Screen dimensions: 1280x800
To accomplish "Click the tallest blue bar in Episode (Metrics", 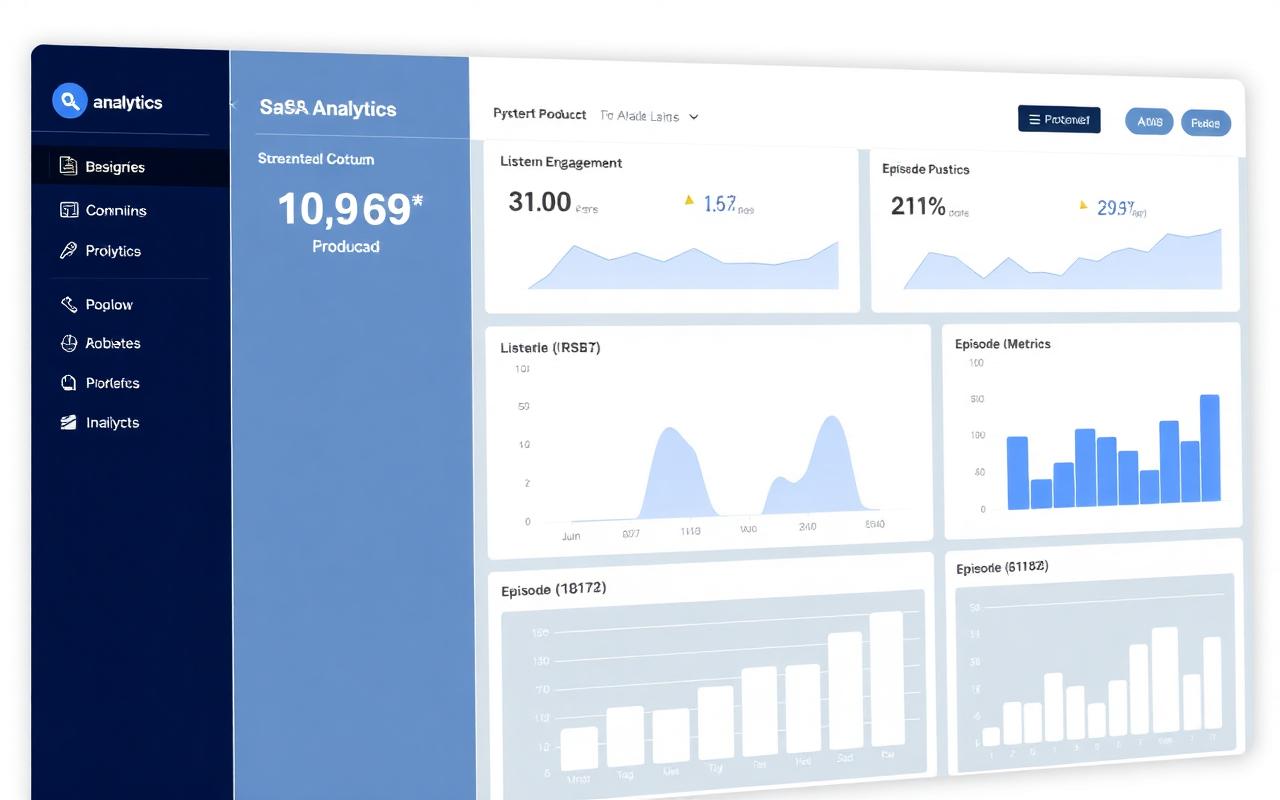I will tap(1210, 447).
